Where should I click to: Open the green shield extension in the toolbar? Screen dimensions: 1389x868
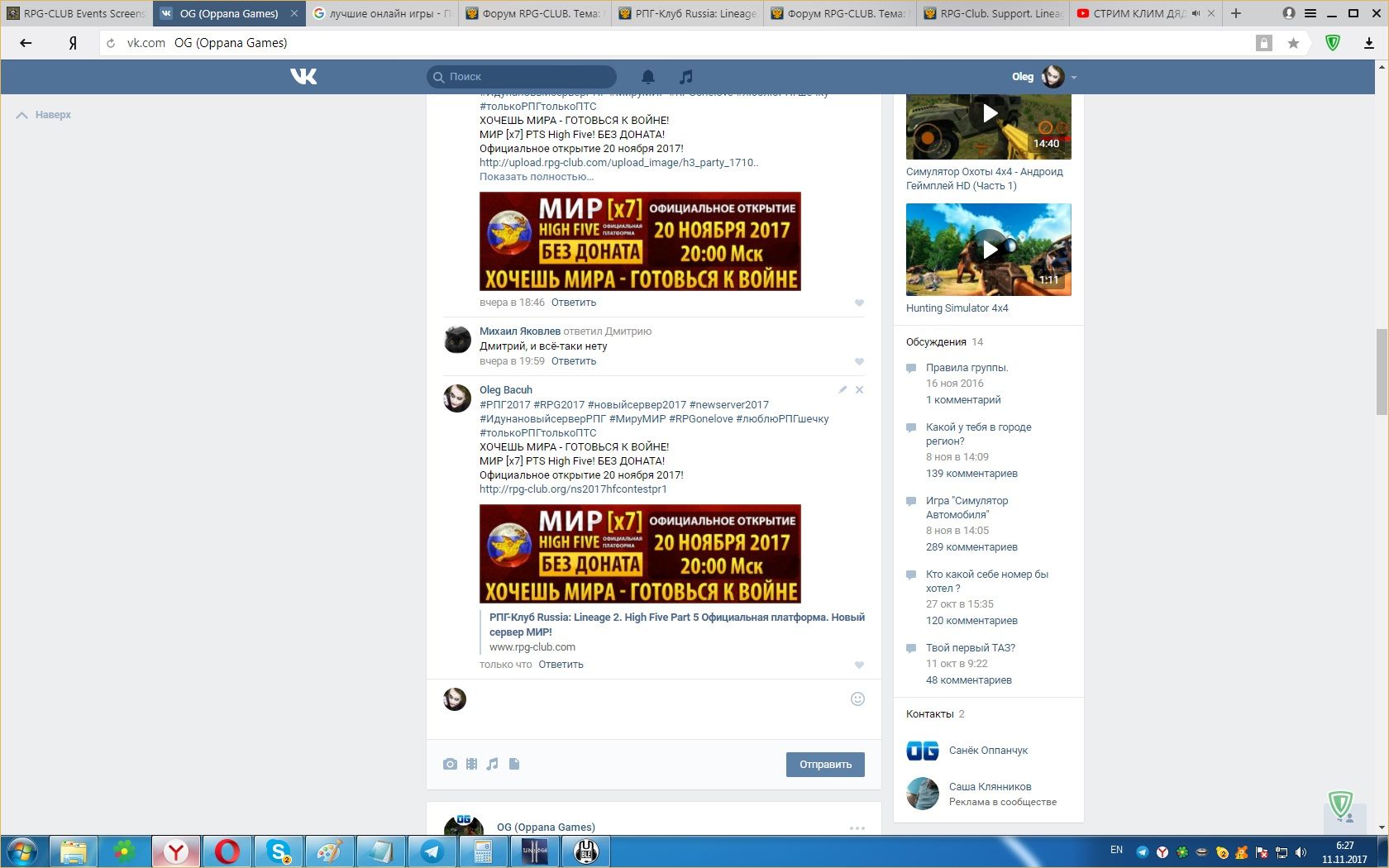(x=1333, y=43)
